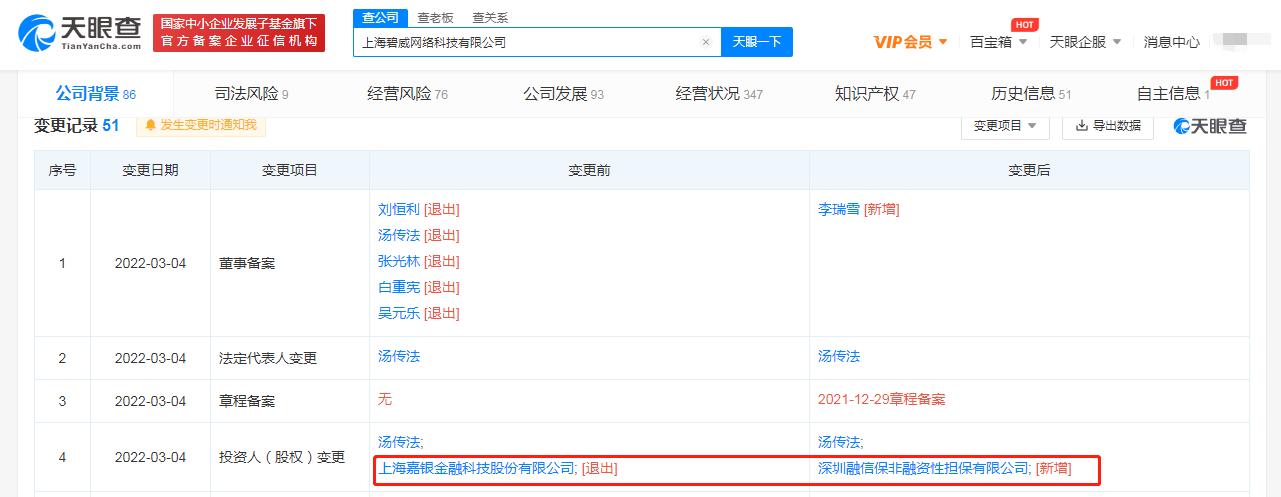Switch to the 经营风险 tab
The width and height of the screenshot is (1281, 497).
pyautogui.click(x=407, y=94)
